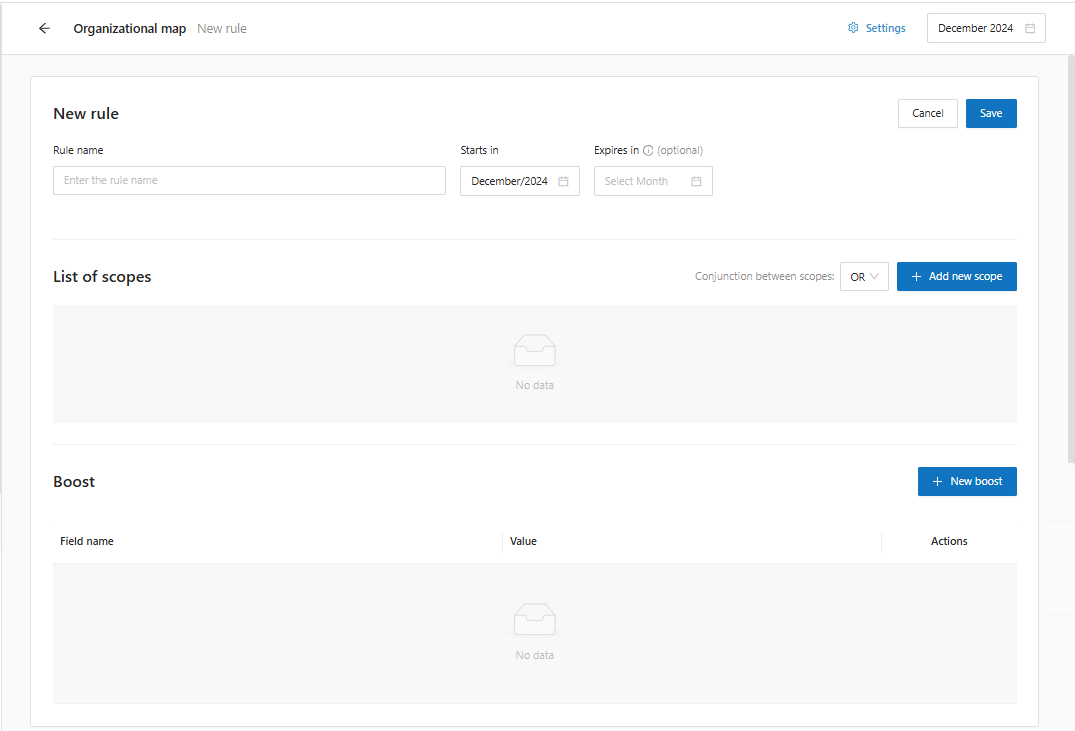Click the Field name column header
The image size is (1075, 731).
pos(87,541)
